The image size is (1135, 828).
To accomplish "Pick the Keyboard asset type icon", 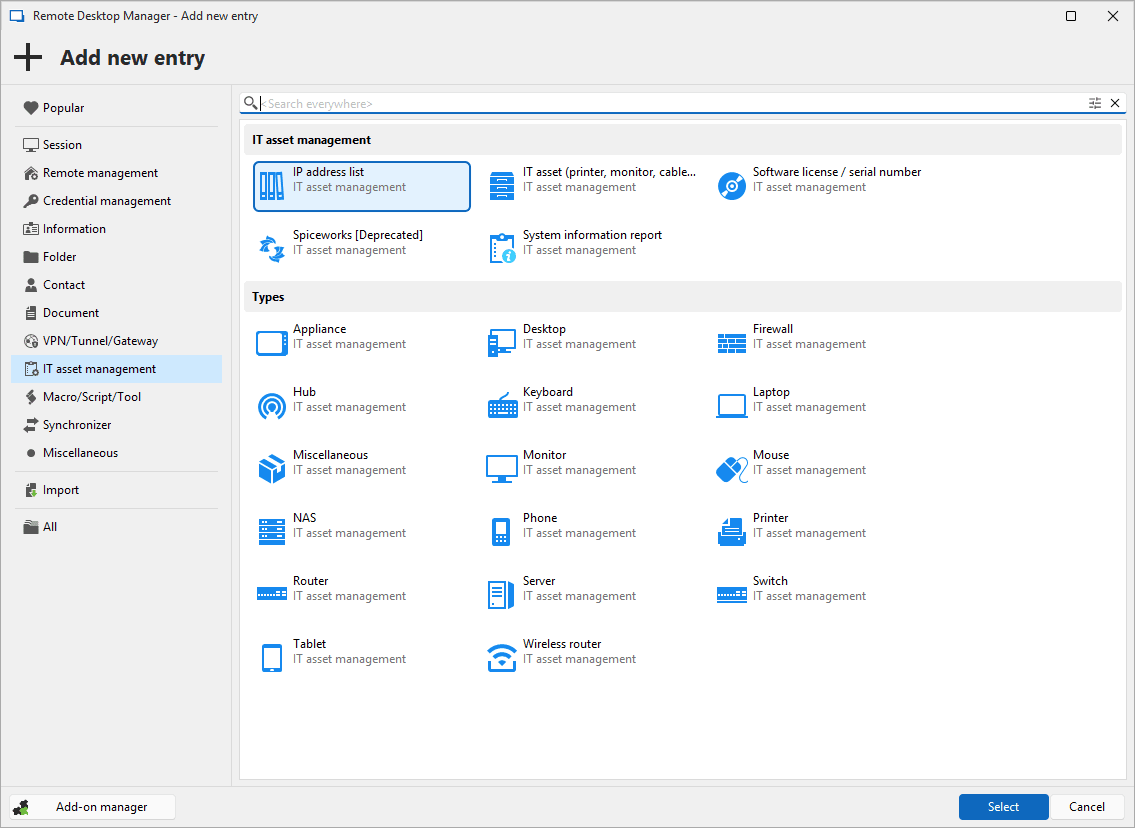I will click(502, 406).
